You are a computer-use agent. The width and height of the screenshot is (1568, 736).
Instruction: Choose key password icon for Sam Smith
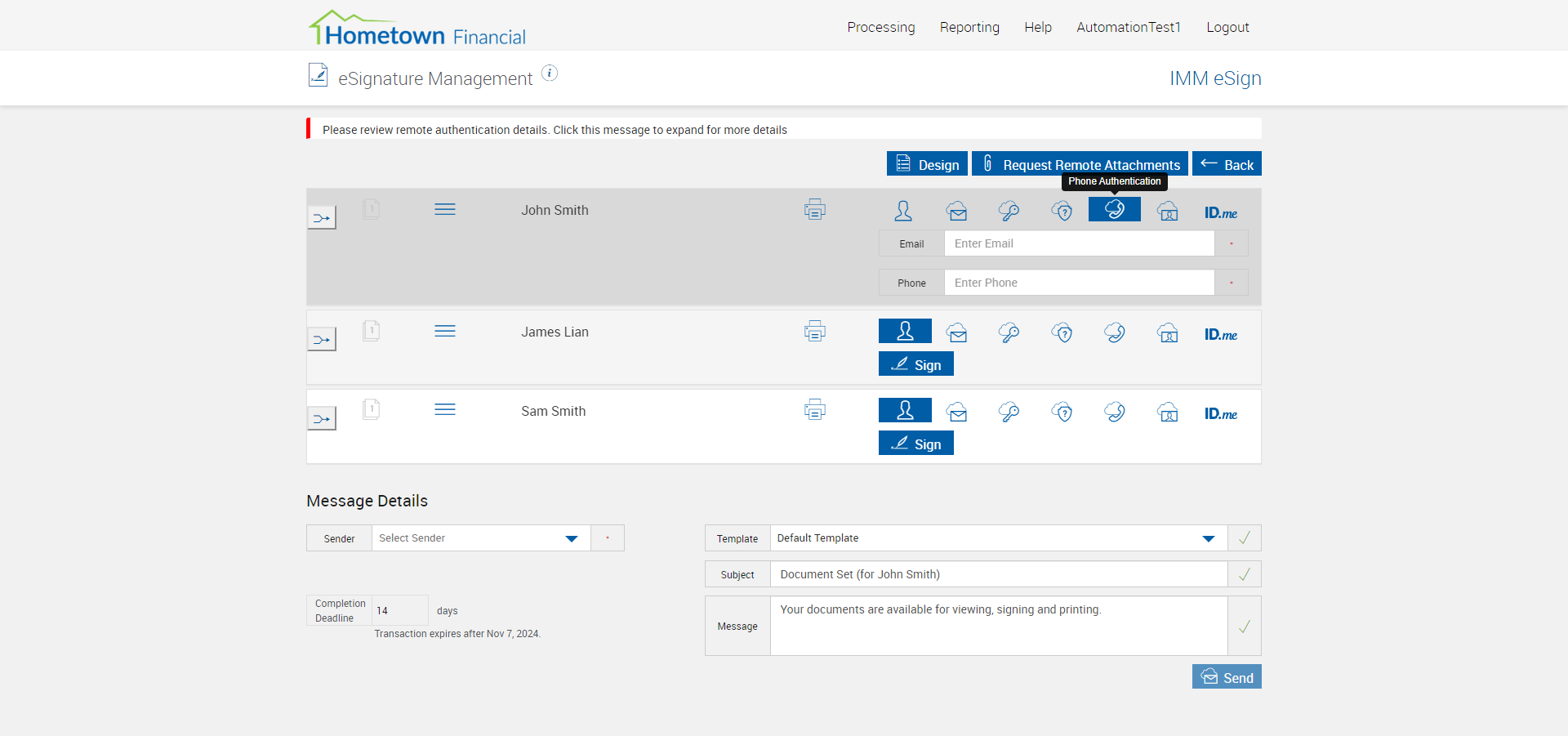1009,412
